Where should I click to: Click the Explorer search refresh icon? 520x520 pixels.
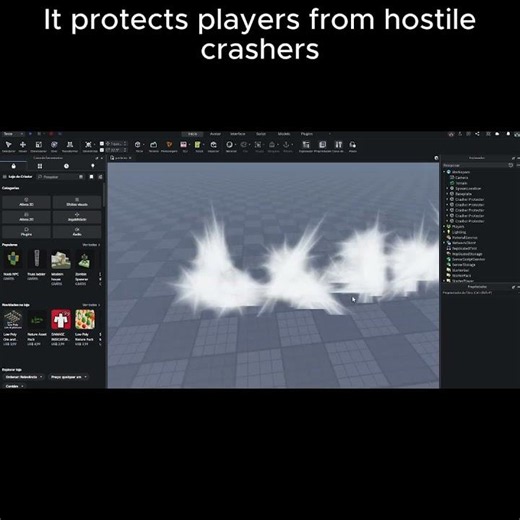511,165
